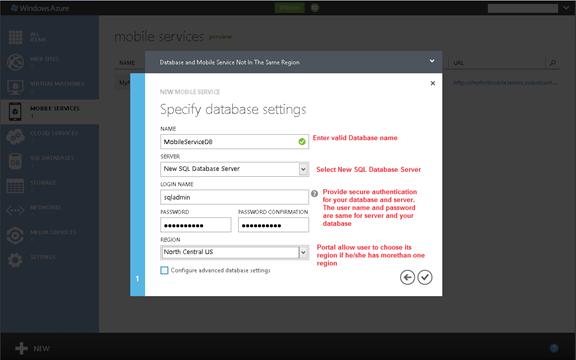Select SQL Databases DB icon

(15, 161)
